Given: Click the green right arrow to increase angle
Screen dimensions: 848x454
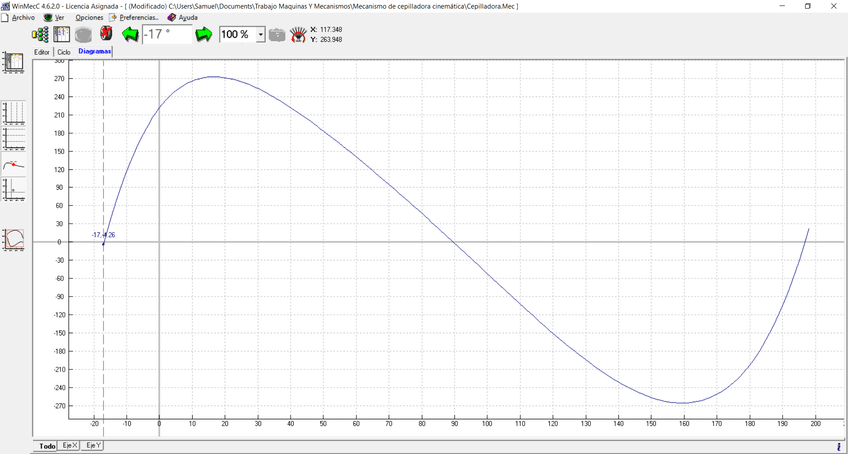Looking at the screenshot, I should (204, 34).
